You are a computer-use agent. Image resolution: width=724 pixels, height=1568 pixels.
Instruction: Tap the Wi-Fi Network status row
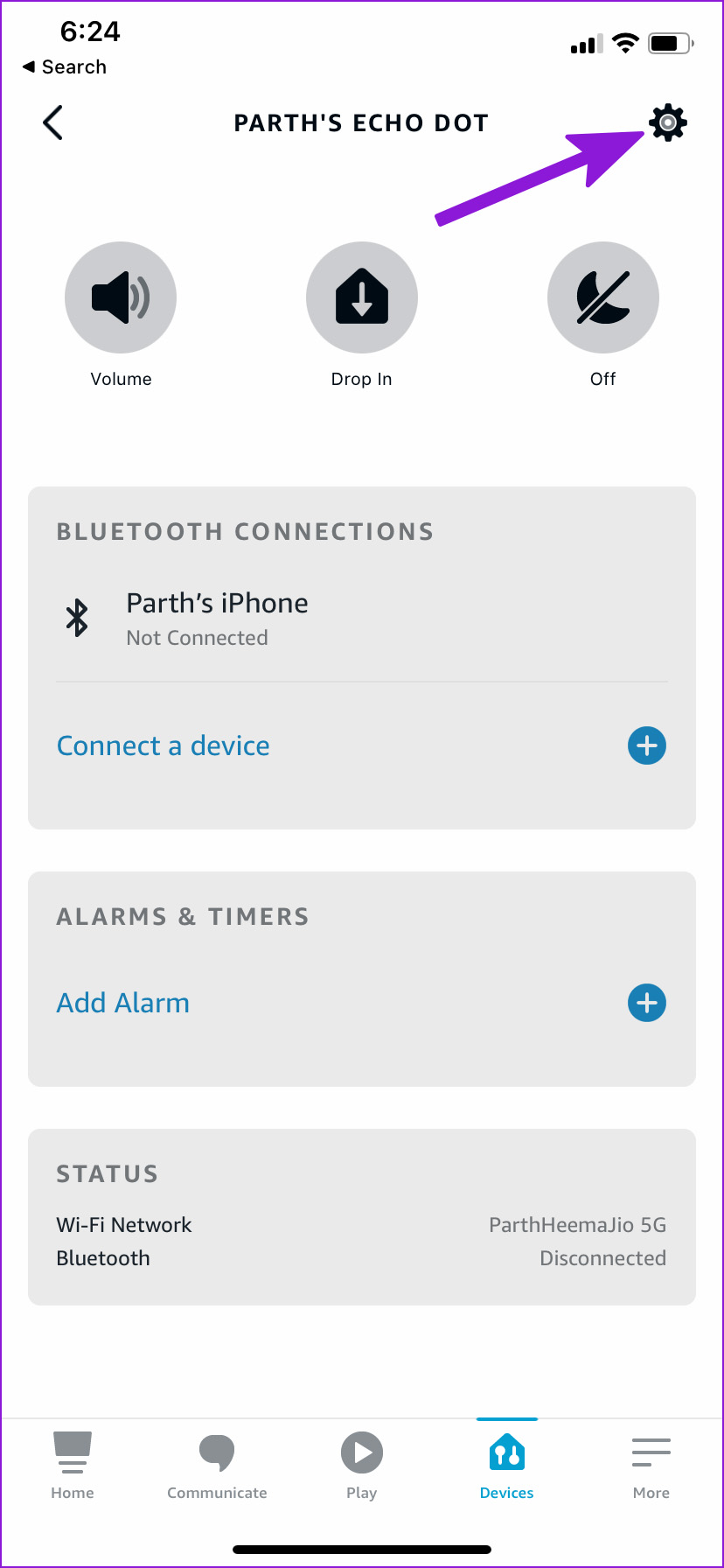(x=361, y=1225)
